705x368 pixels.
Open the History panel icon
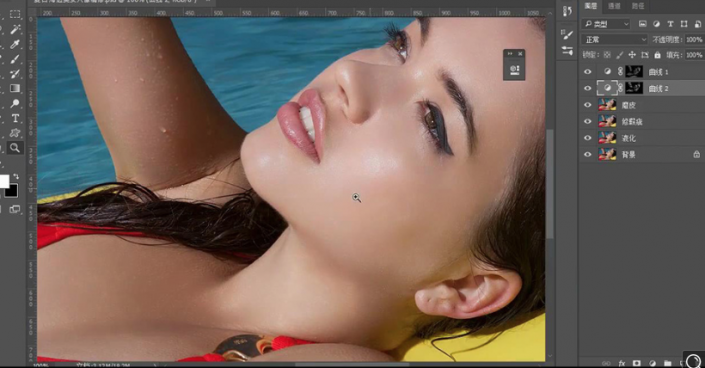[x=567, y=12]
